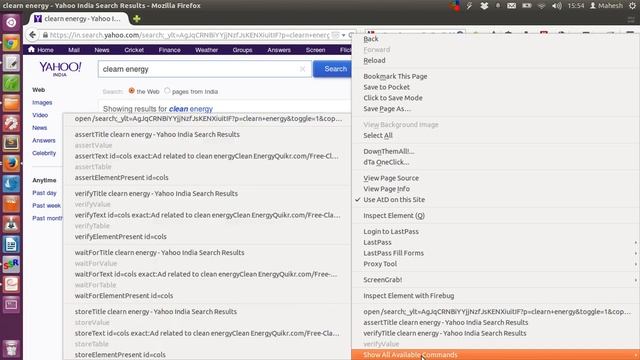Toggle "Use AtD on this Site" check item
This screenshot has height=360, width=640.
[x=496, y=200]
